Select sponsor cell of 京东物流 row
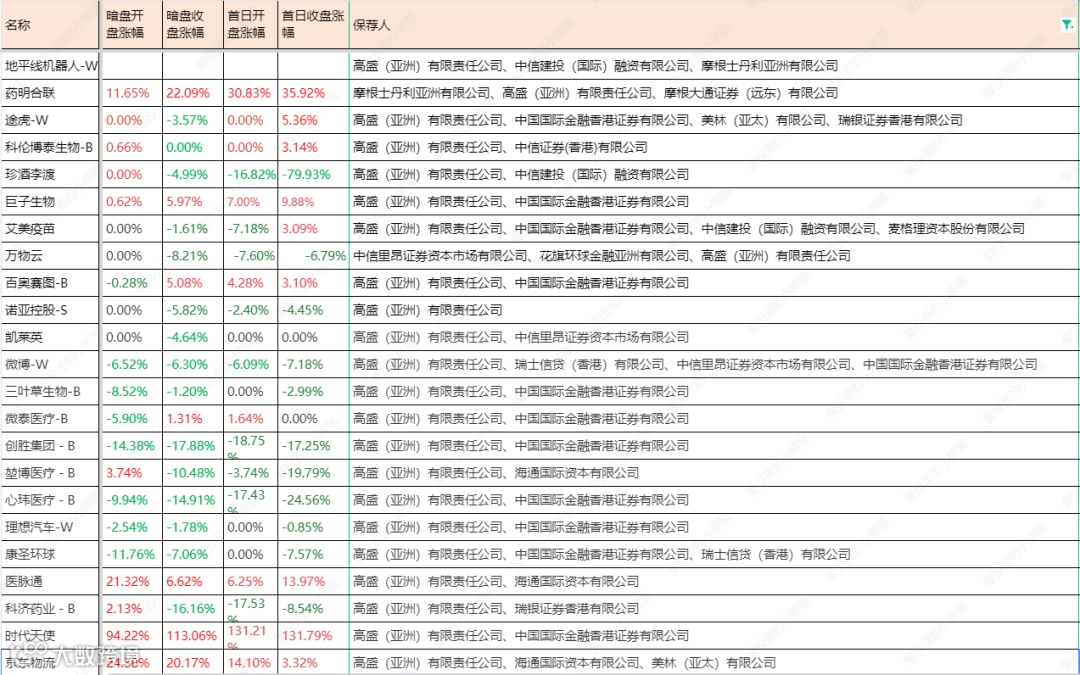The image size is (1080, 675). [714, 663]
